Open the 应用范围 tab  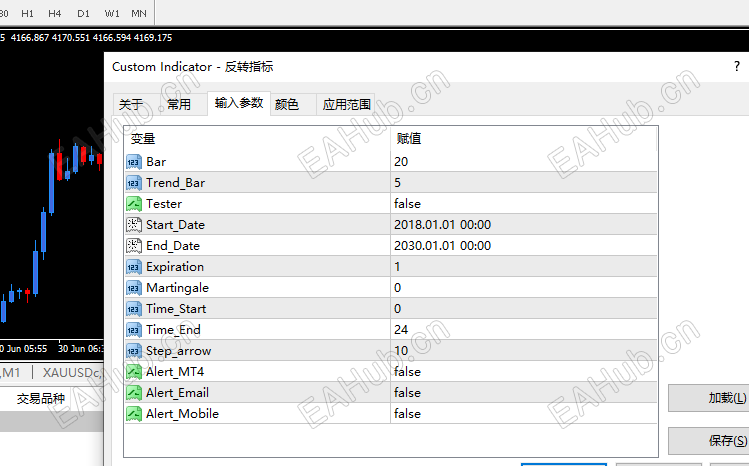(346, 105)
